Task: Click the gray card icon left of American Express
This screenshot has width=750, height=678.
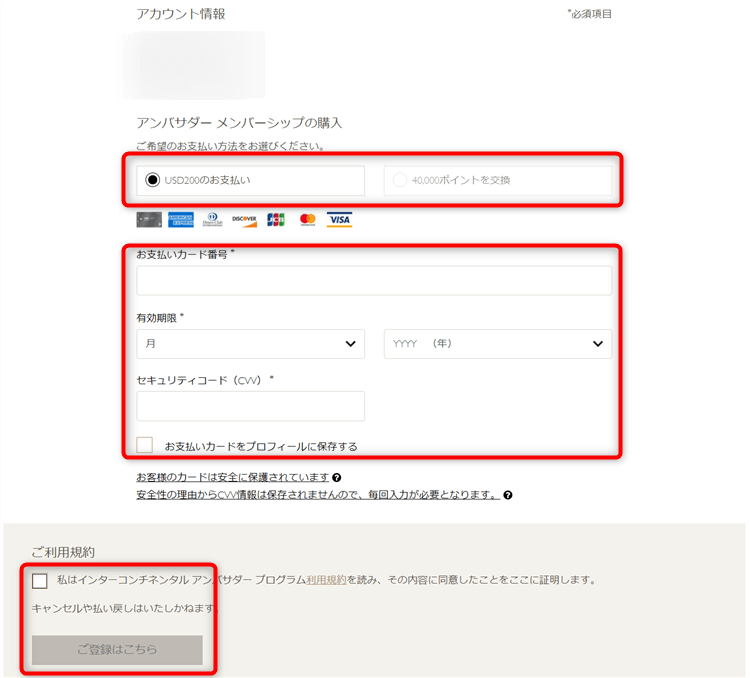Action: tap(149, 219)
